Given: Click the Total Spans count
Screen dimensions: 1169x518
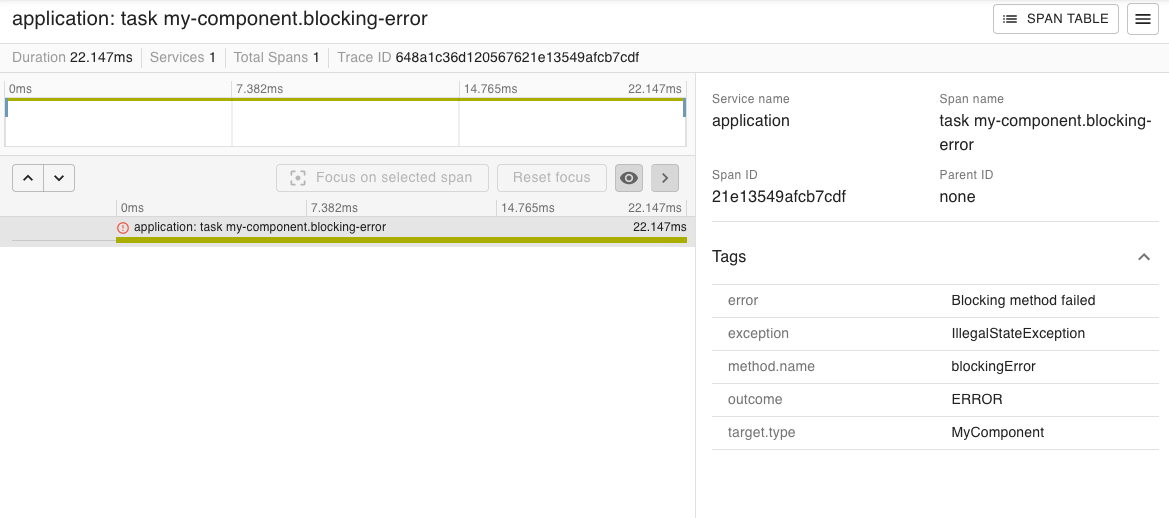Looking at the screenshot, I should tap(316, 57).
